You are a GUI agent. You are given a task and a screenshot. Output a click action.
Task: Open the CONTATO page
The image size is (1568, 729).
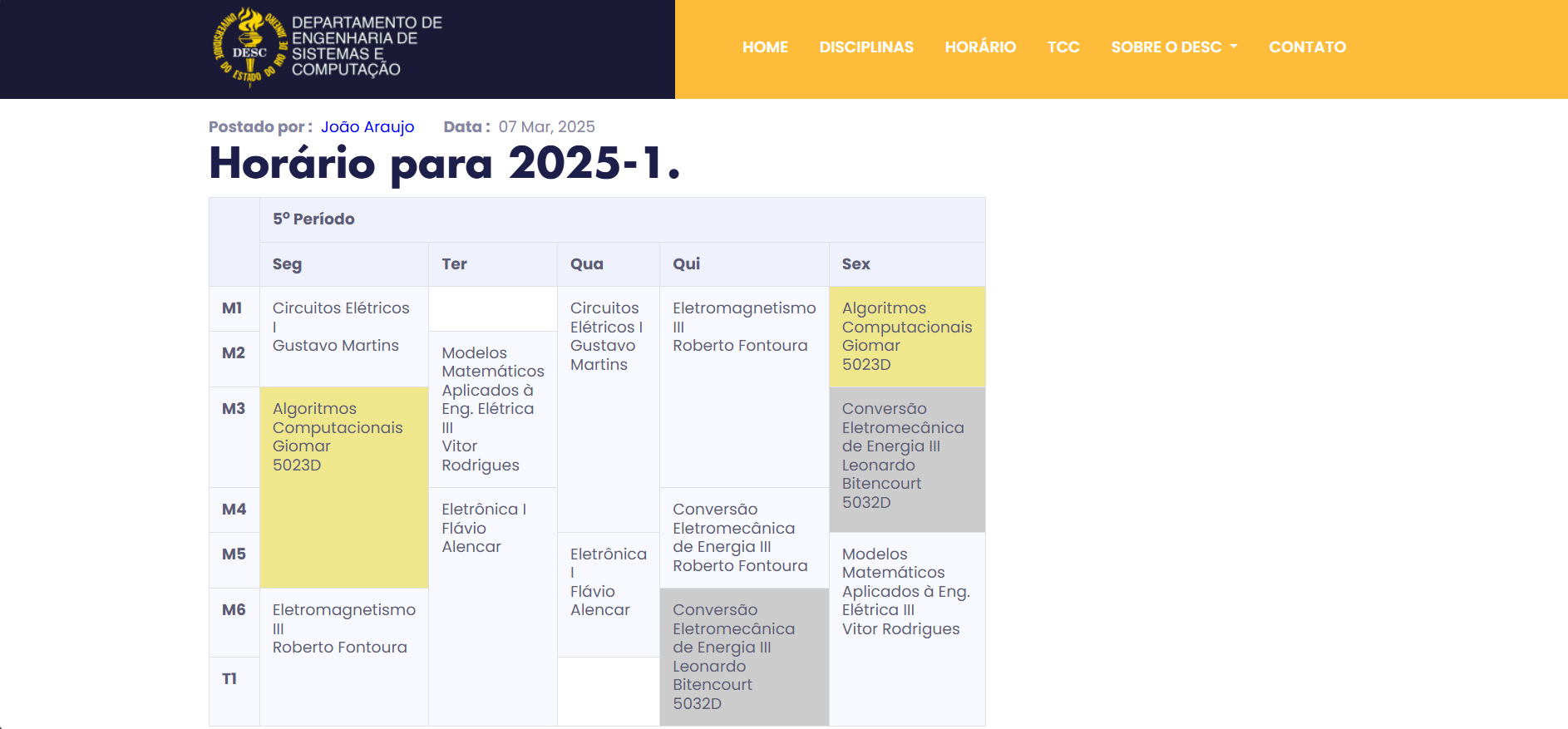(x=1307, y=47)
